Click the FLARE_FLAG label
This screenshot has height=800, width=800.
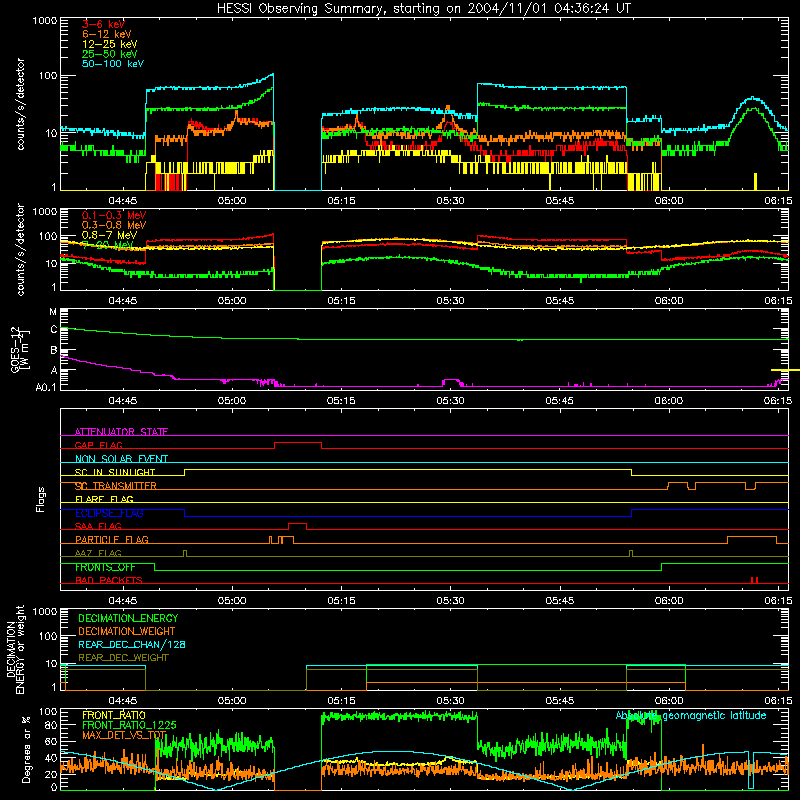[x=104, y=499]
